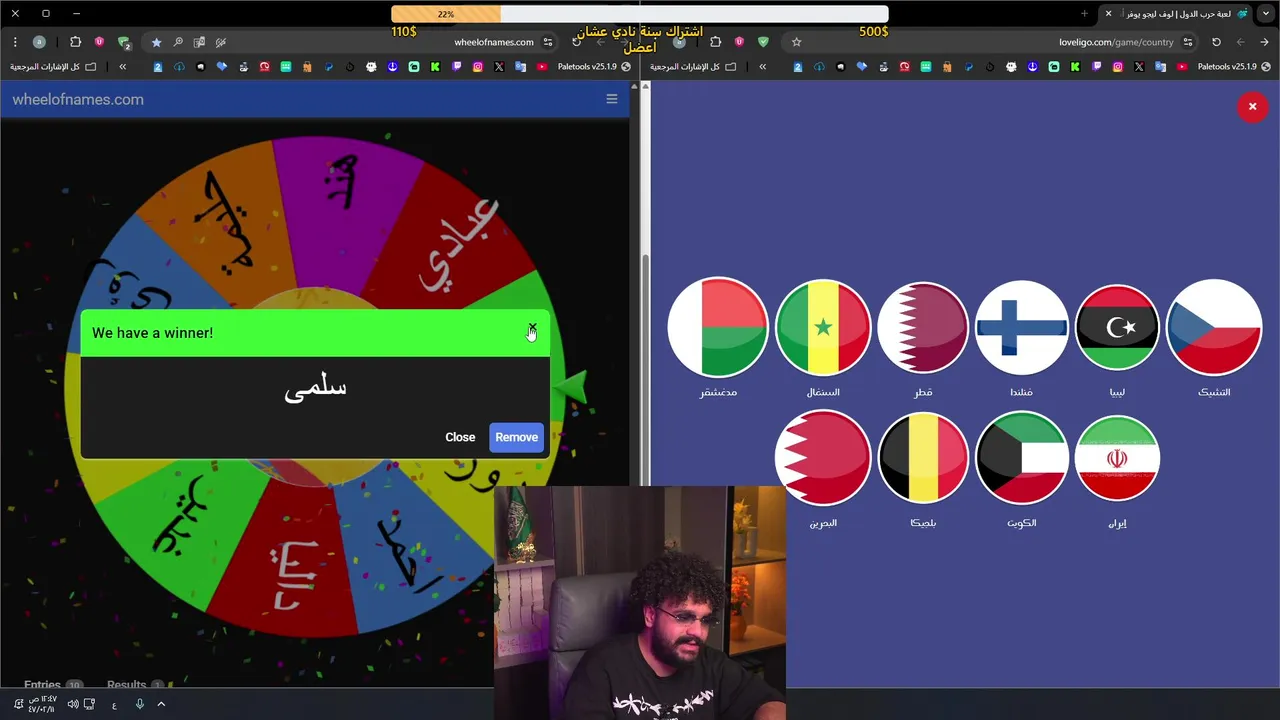Open Extensions puzzle icon in loveligo window

pyautogui.click(x=715, y=42)
